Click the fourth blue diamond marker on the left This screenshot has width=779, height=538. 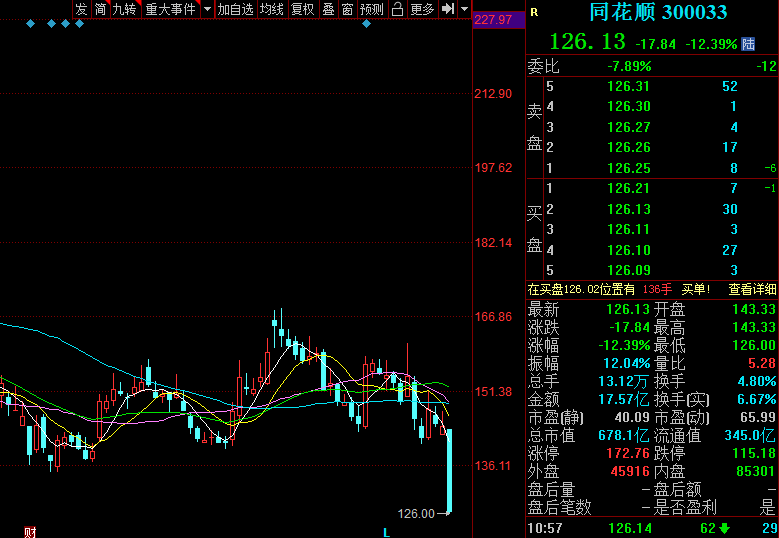tap(79, 23)
